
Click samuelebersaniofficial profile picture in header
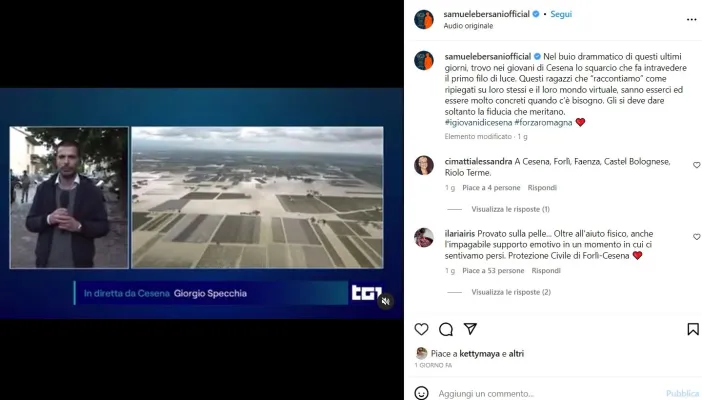click(x=424, y=20)
